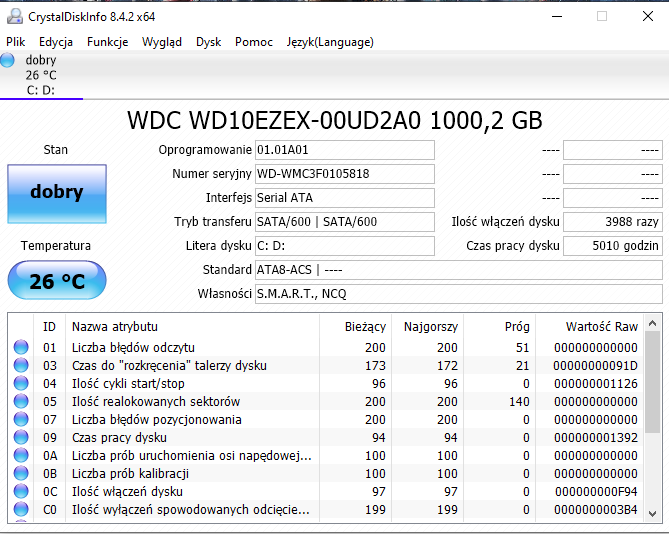Click the dobry health status button
The height and width of the screenshot is (534, 669).
click(57, 194)
